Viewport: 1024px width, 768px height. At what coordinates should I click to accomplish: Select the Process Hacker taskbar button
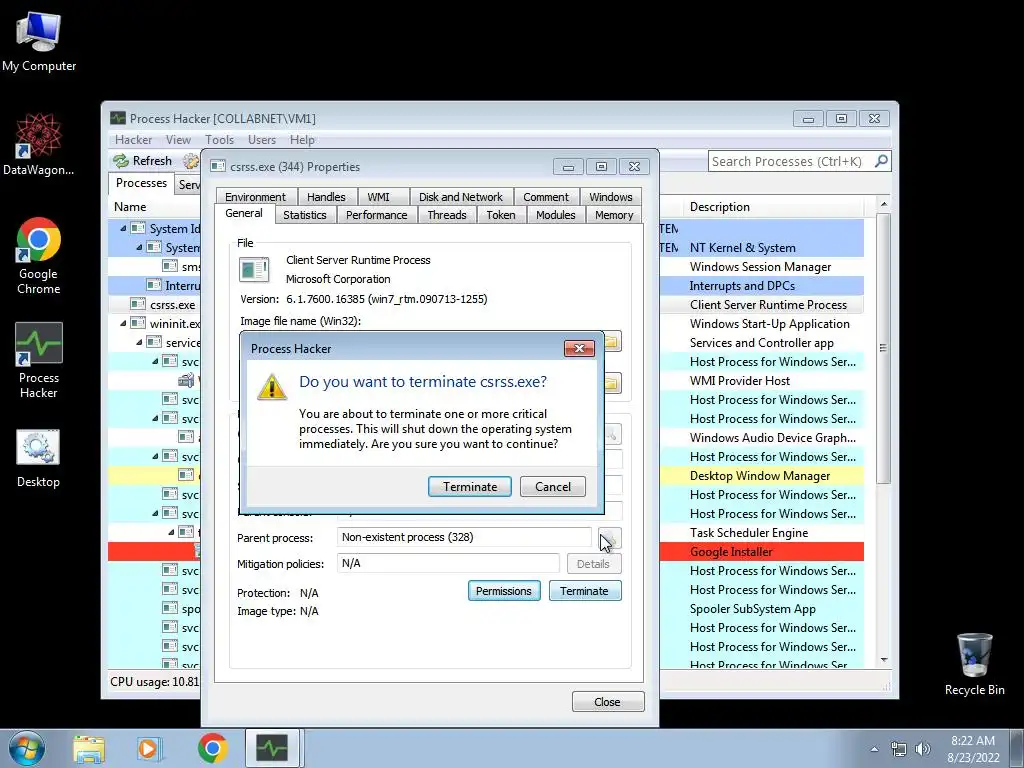(x=272, y=748)
